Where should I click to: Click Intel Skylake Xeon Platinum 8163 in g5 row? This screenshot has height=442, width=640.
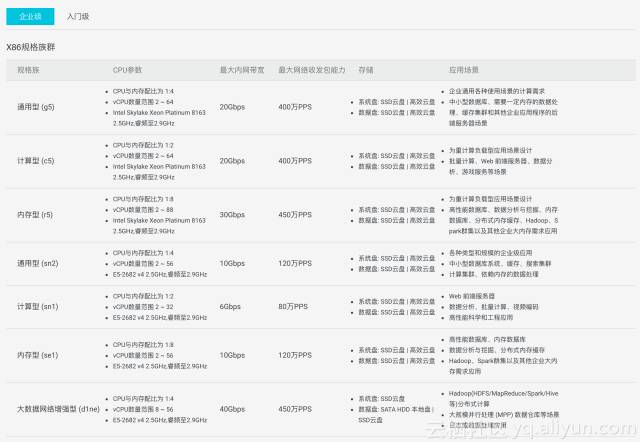159,112
